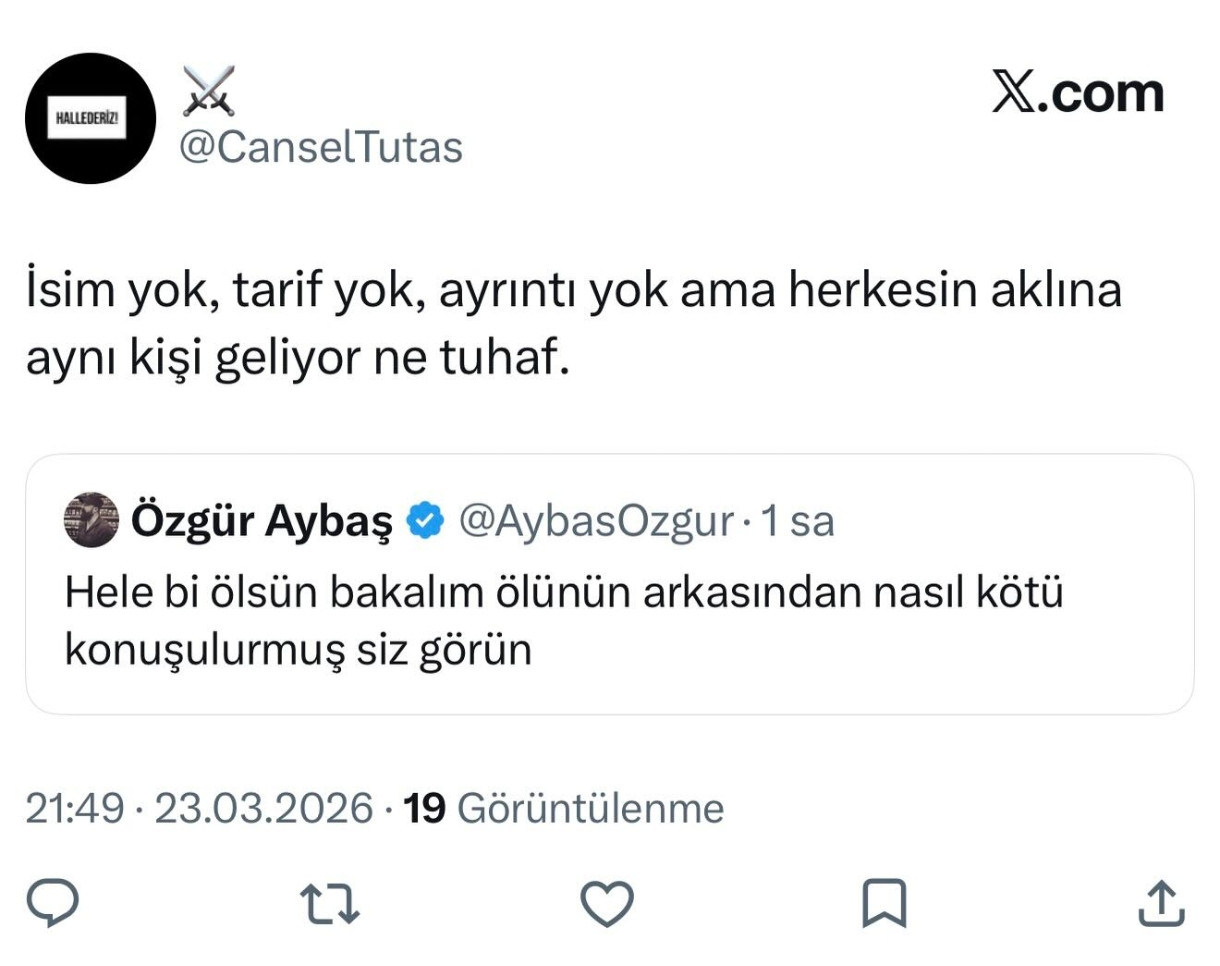Click the crossed swords emoji display name
1220x966 pixels.
click(209, 91)
